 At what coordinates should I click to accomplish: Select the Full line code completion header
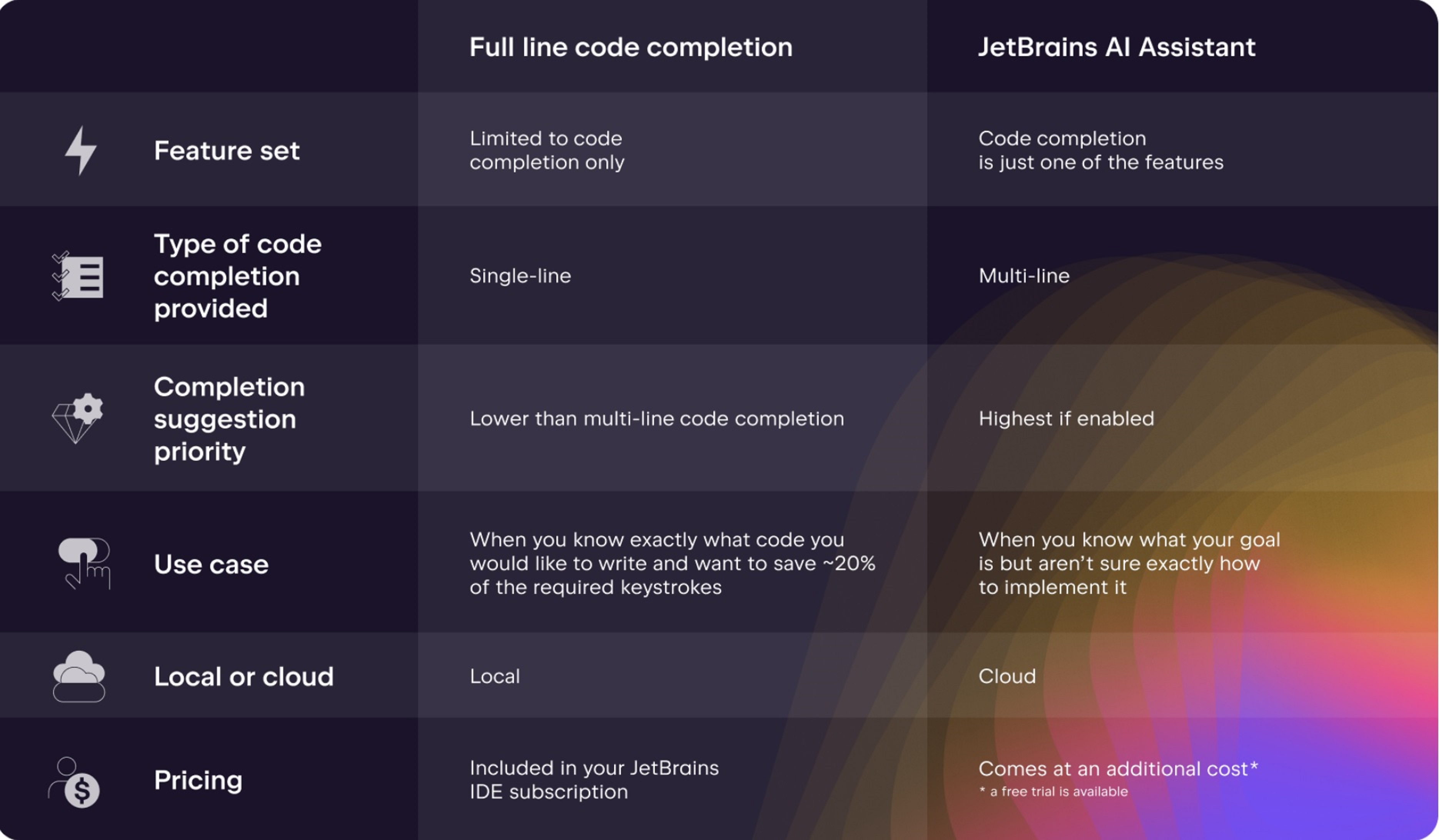click(x=631, y=47)
